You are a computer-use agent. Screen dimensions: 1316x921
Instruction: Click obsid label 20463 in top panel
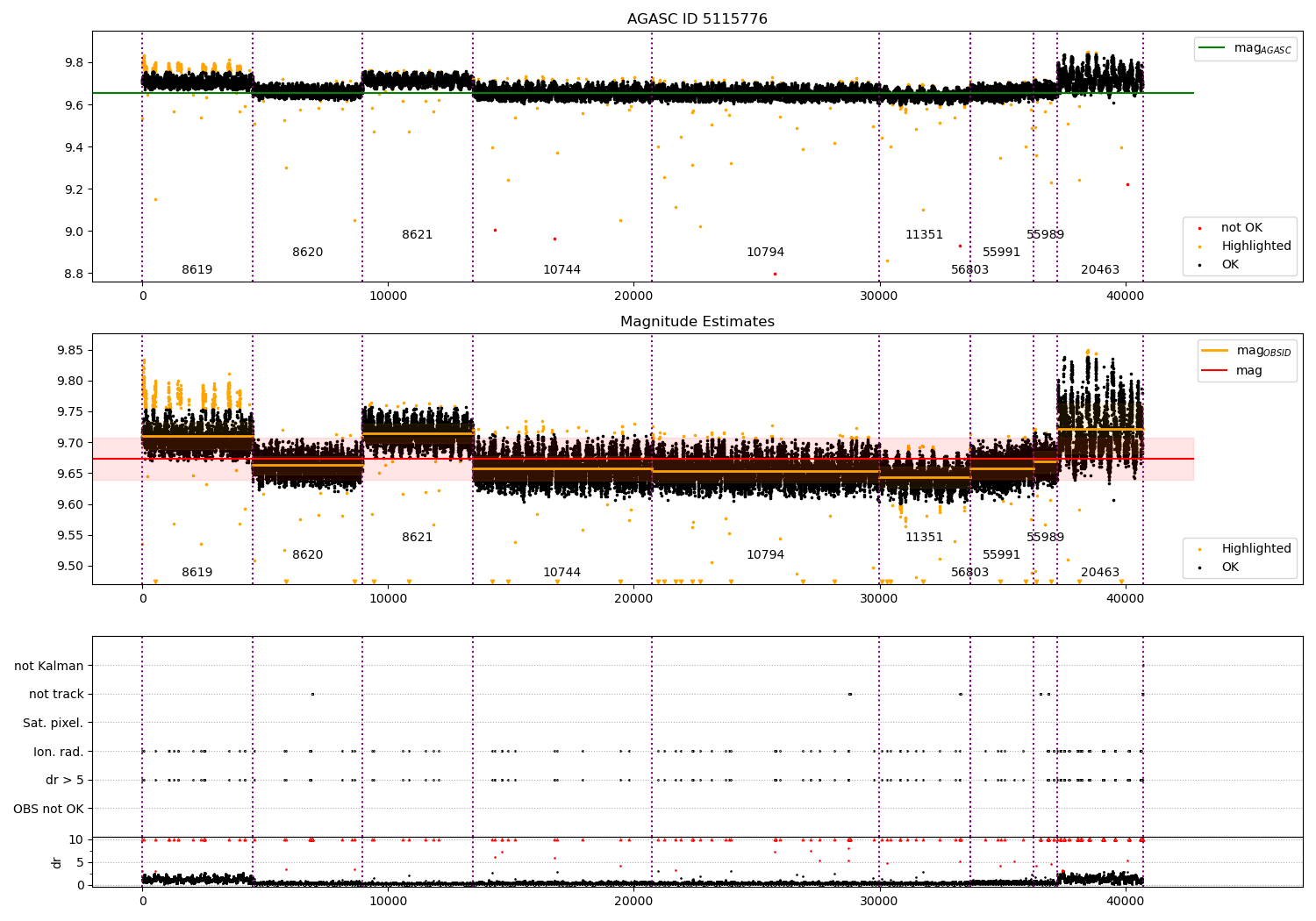(1100, 270)
